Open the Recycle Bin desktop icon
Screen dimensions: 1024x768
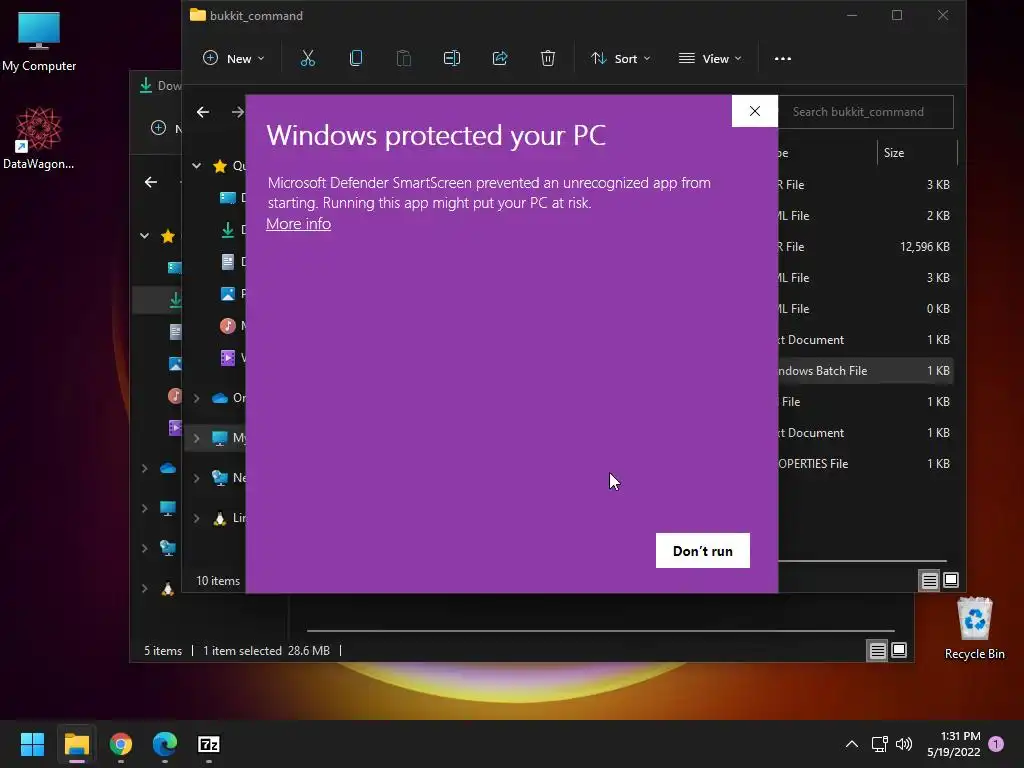pos(974,628)
